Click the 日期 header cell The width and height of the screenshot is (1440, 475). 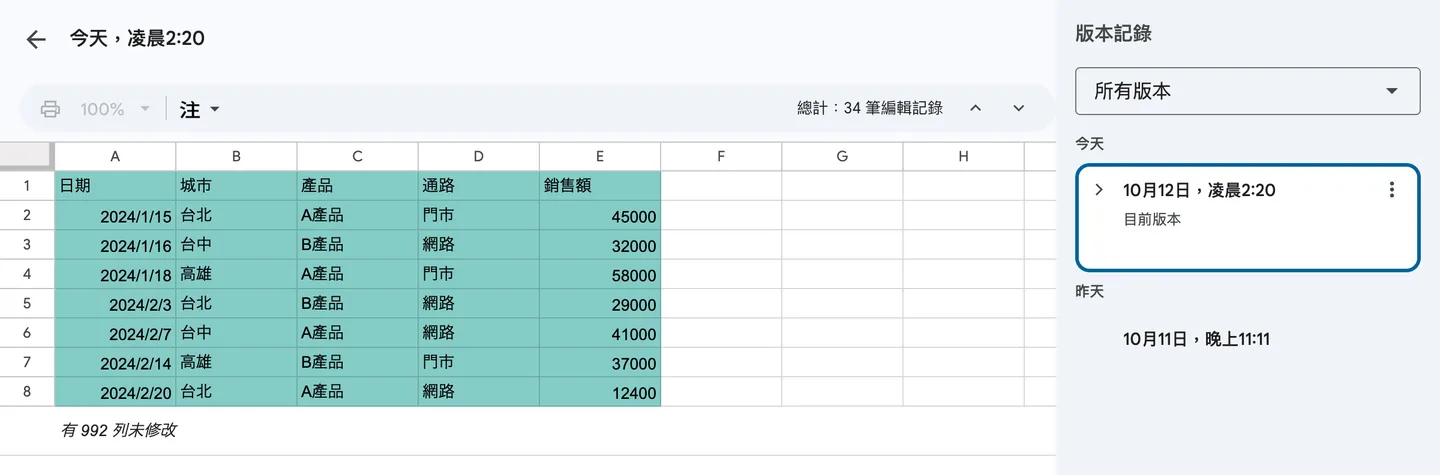tap(115, 185)
